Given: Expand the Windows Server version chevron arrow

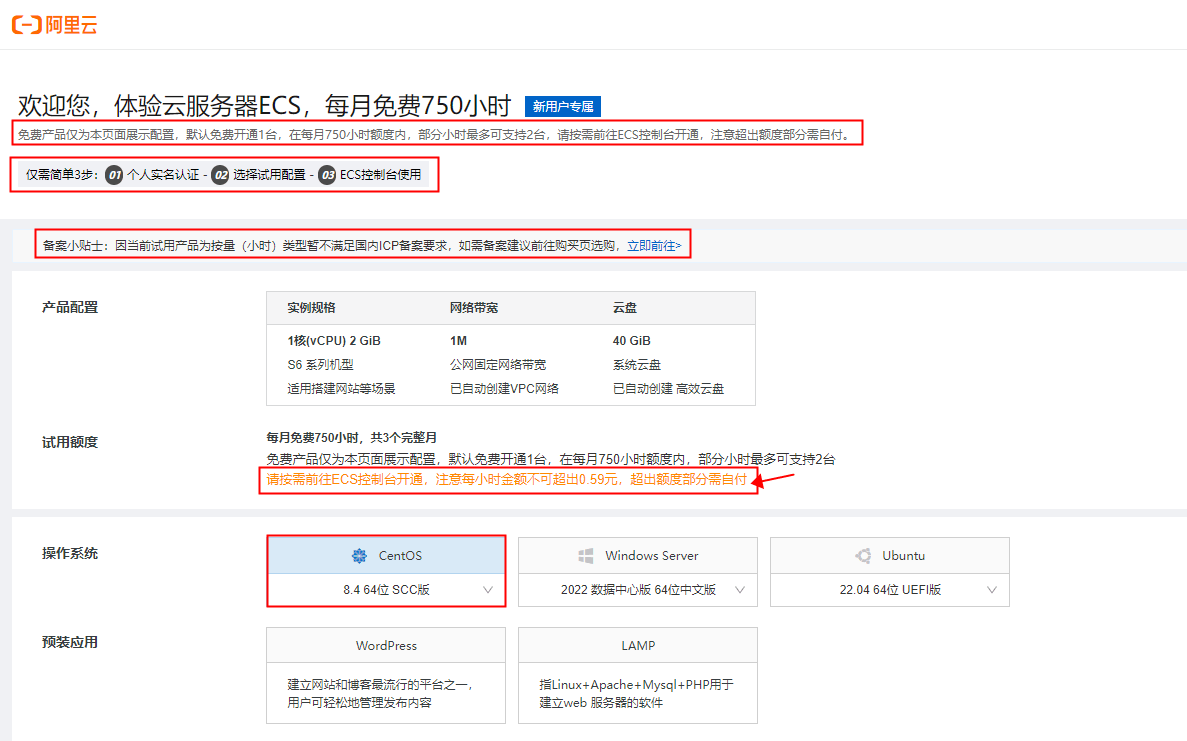Looking at the screenshot, I should coord(740,590).
